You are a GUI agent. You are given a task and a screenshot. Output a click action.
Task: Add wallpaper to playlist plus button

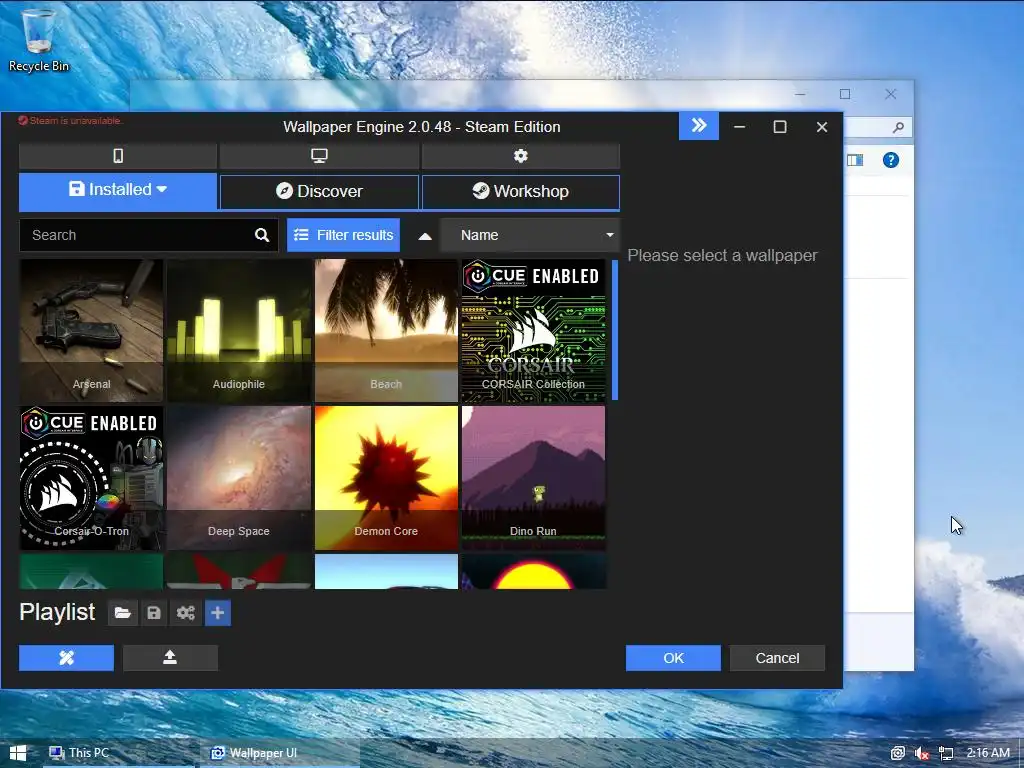pos(218,613)
